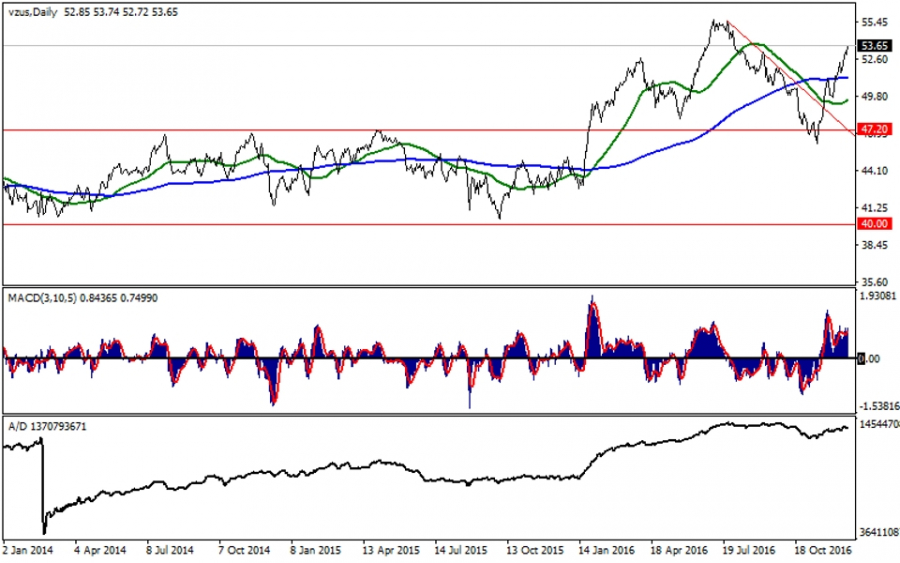This screenshot has height=563, width=900.
Task: Select the 1.93081 MACD scale value
Action: click(x=878, y=298)
